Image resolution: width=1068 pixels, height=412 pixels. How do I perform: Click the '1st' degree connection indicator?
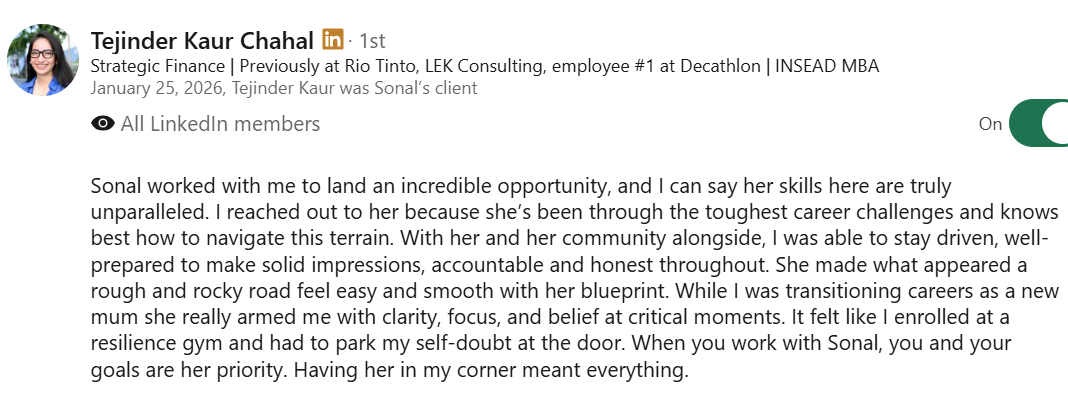point(372,41)
